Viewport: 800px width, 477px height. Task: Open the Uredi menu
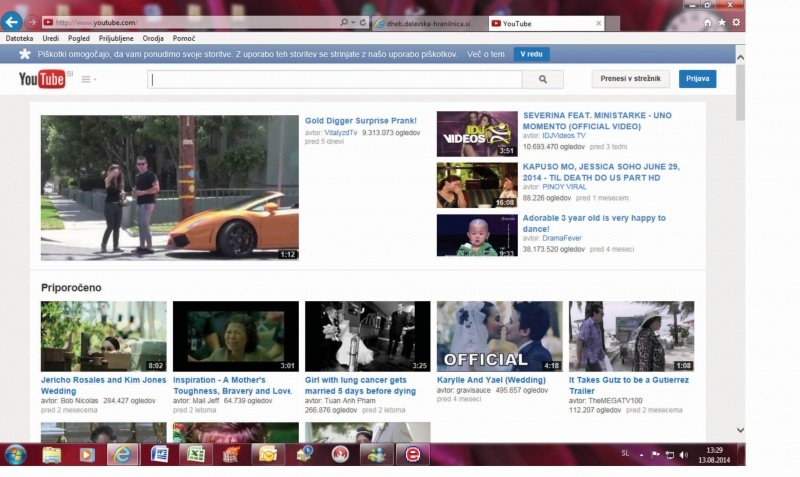pyautogui.click(x=51, y=38)
